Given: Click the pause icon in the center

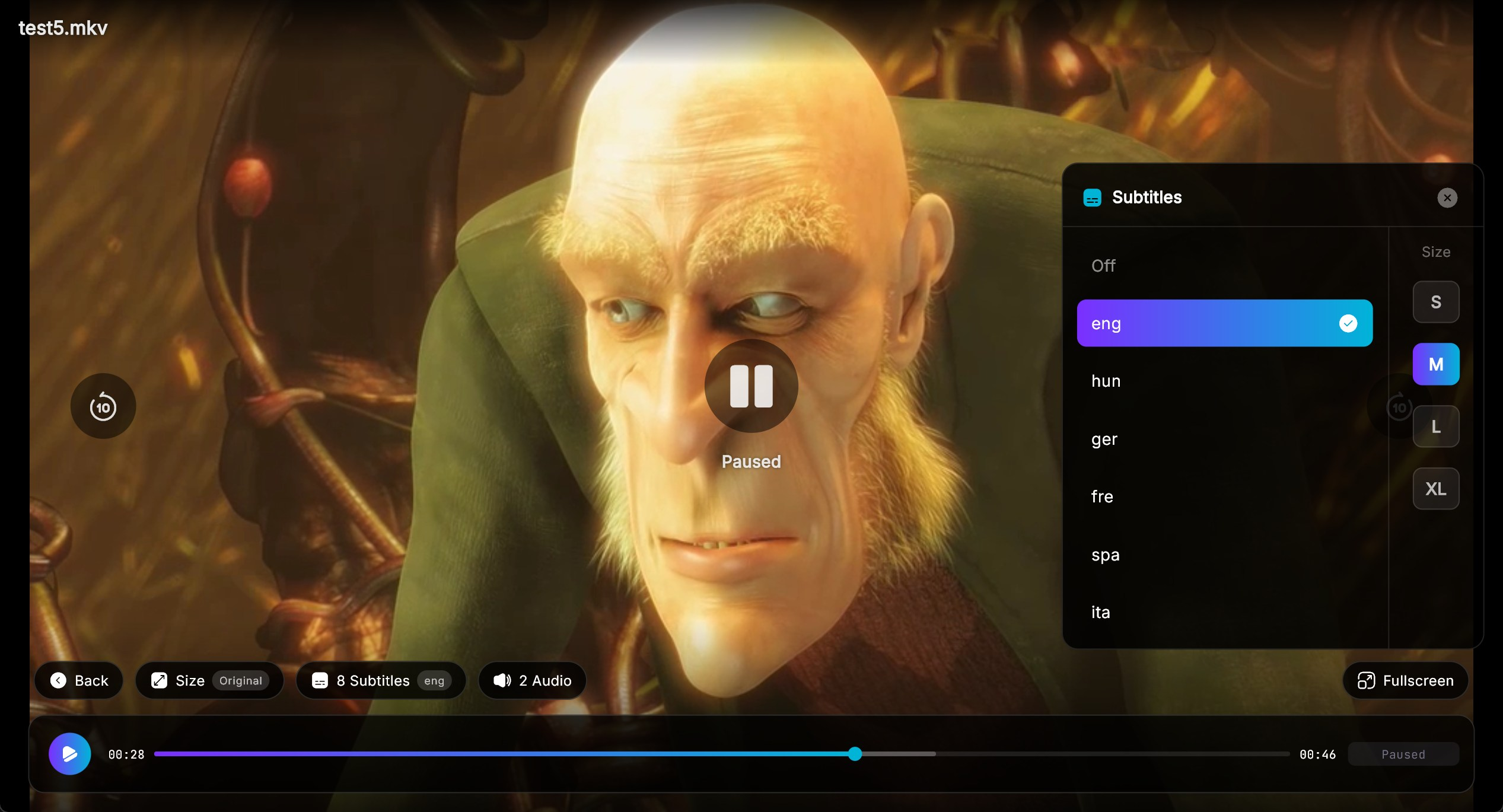Looking at the screenshot, I should (750, 387).
